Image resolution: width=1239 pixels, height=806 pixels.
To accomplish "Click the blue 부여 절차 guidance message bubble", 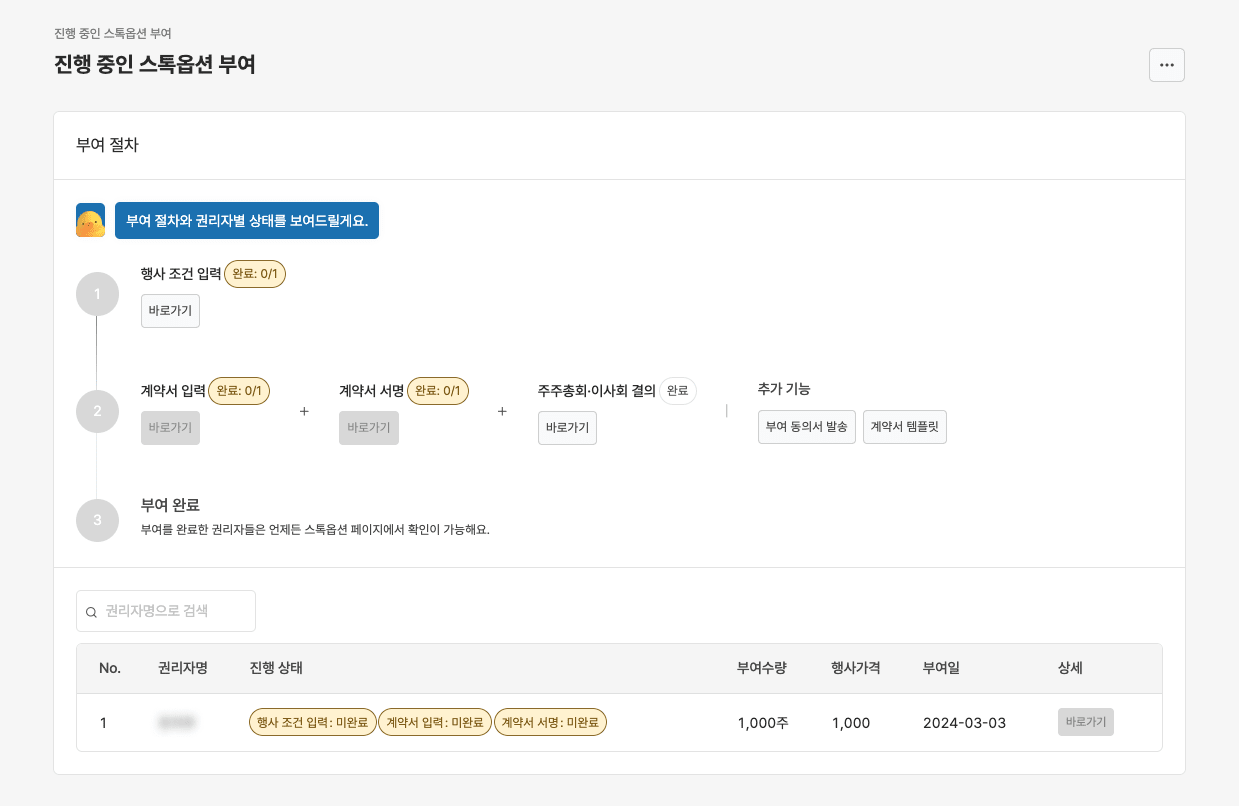I will [247, 221].
